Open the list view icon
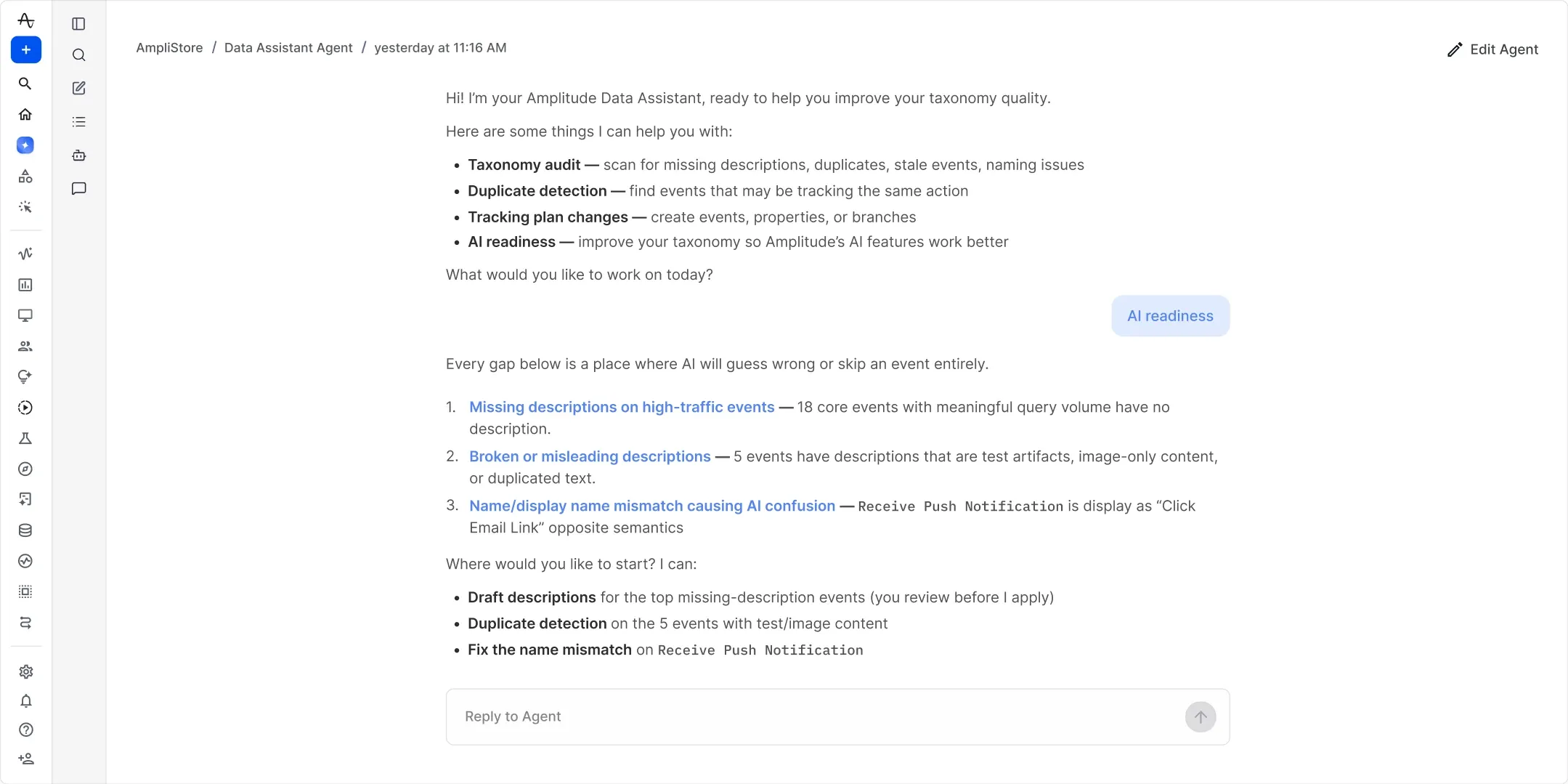1568x784 pixels. click(x=79, y=121)
